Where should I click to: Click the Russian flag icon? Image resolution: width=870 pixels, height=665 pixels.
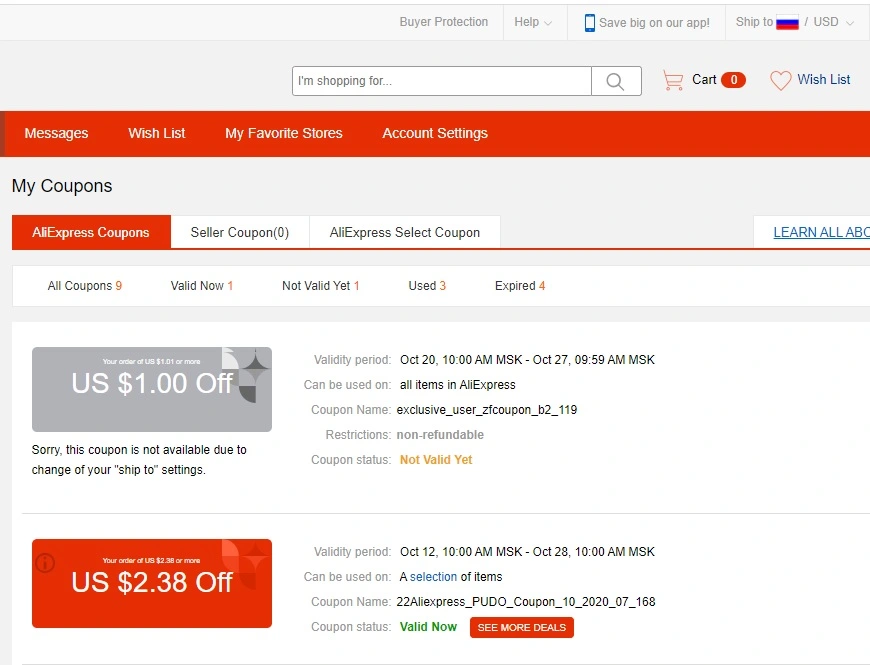point(787,23)
